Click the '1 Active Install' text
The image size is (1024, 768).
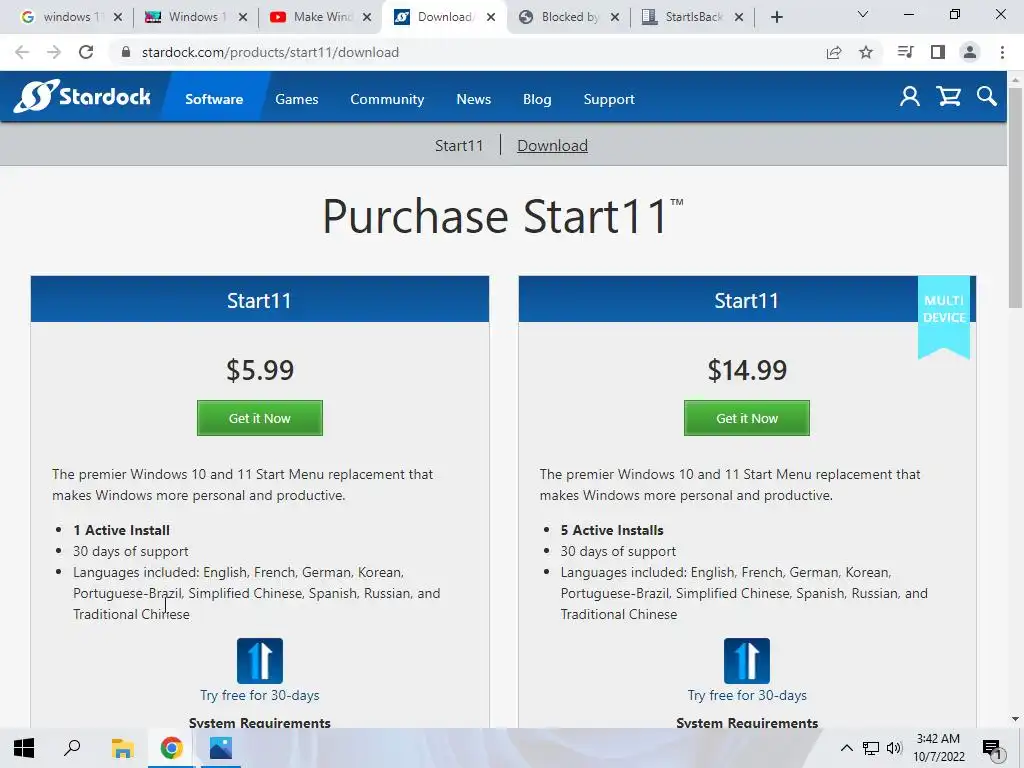coord(121,530)
